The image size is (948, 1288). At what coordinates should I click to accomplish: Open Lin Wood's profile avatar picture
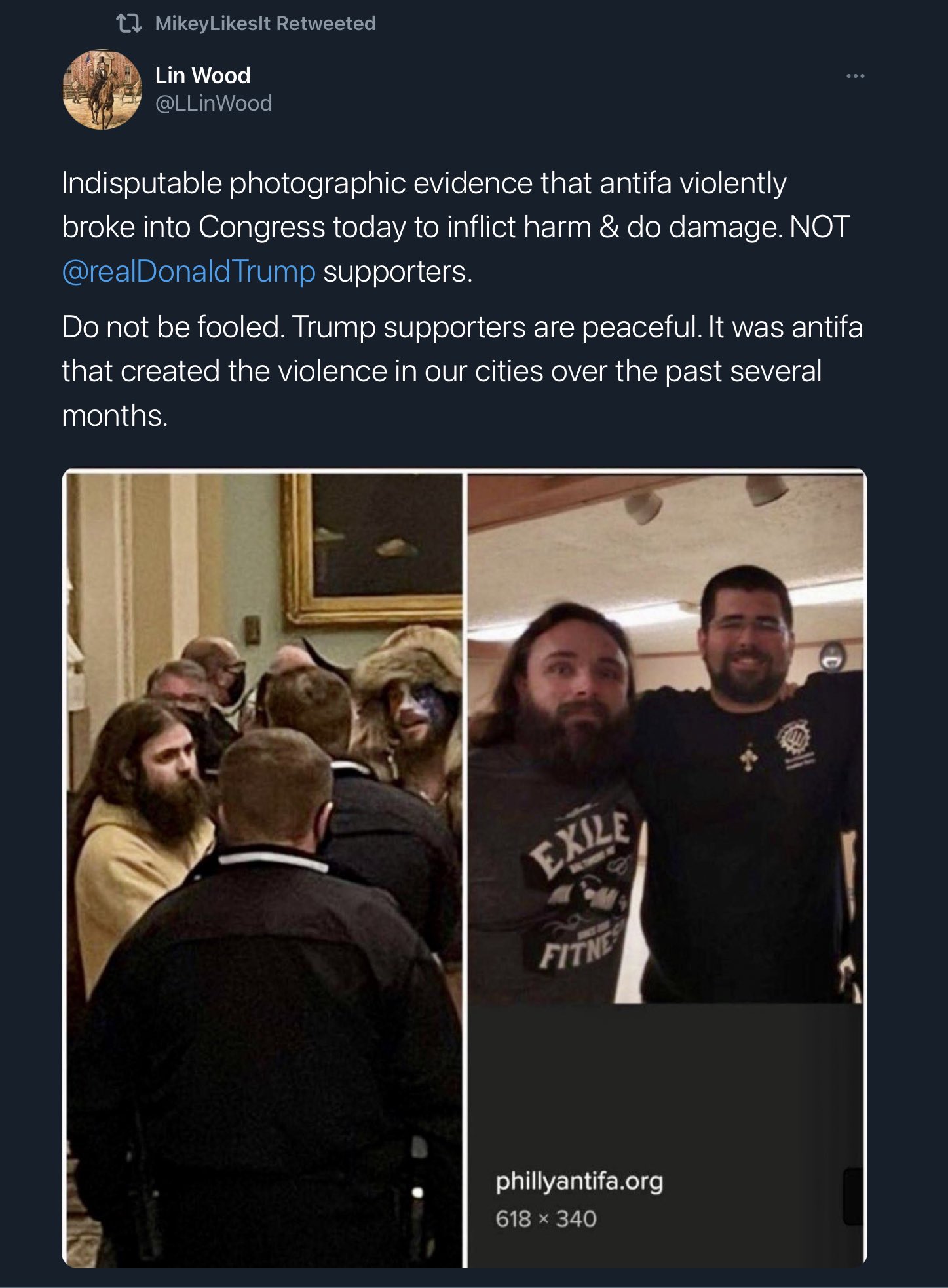click(102, 90)
